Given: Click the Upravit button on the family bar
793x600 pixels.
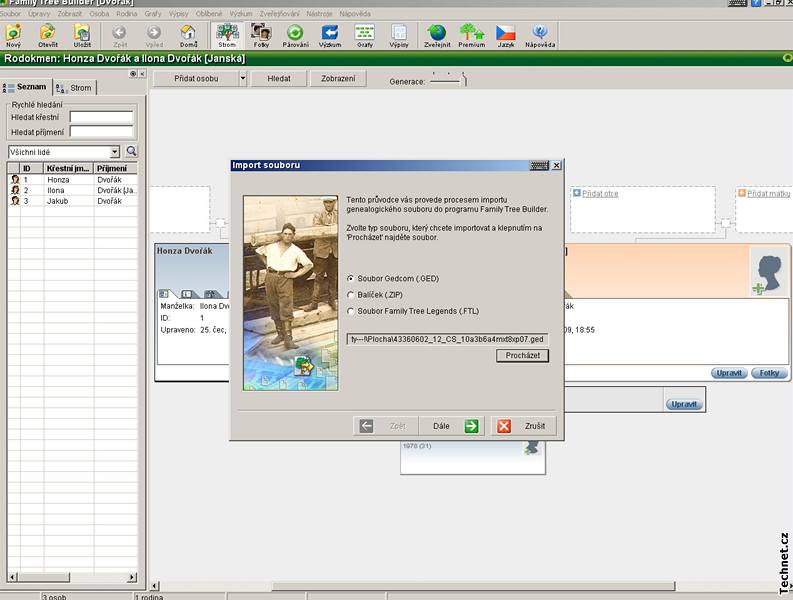Looking at the screenshot, I should [x=684, y=404].
